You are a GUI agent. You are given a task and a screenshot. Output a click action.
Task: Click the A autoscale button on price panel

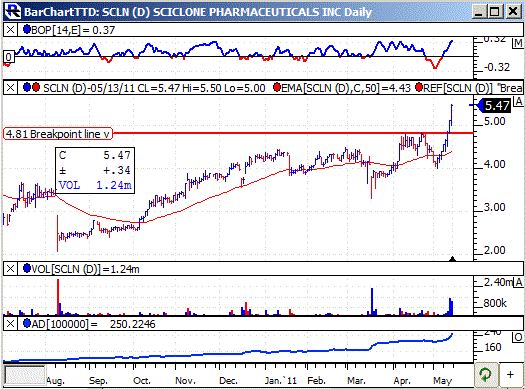(519, 101)
